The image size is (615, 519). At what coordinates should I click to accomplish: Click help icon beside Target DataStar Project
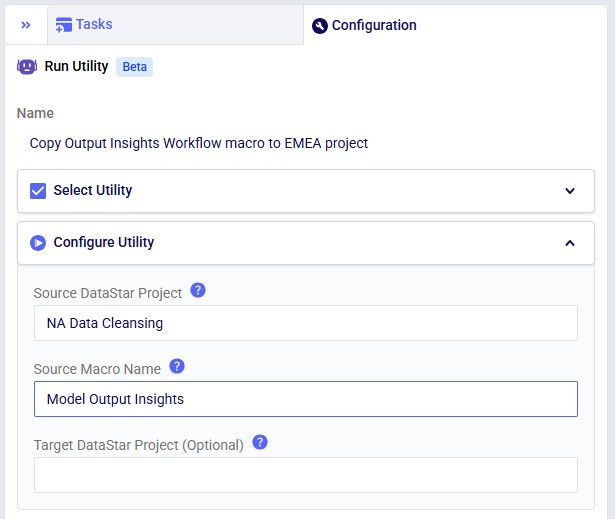tap(260, 442)
